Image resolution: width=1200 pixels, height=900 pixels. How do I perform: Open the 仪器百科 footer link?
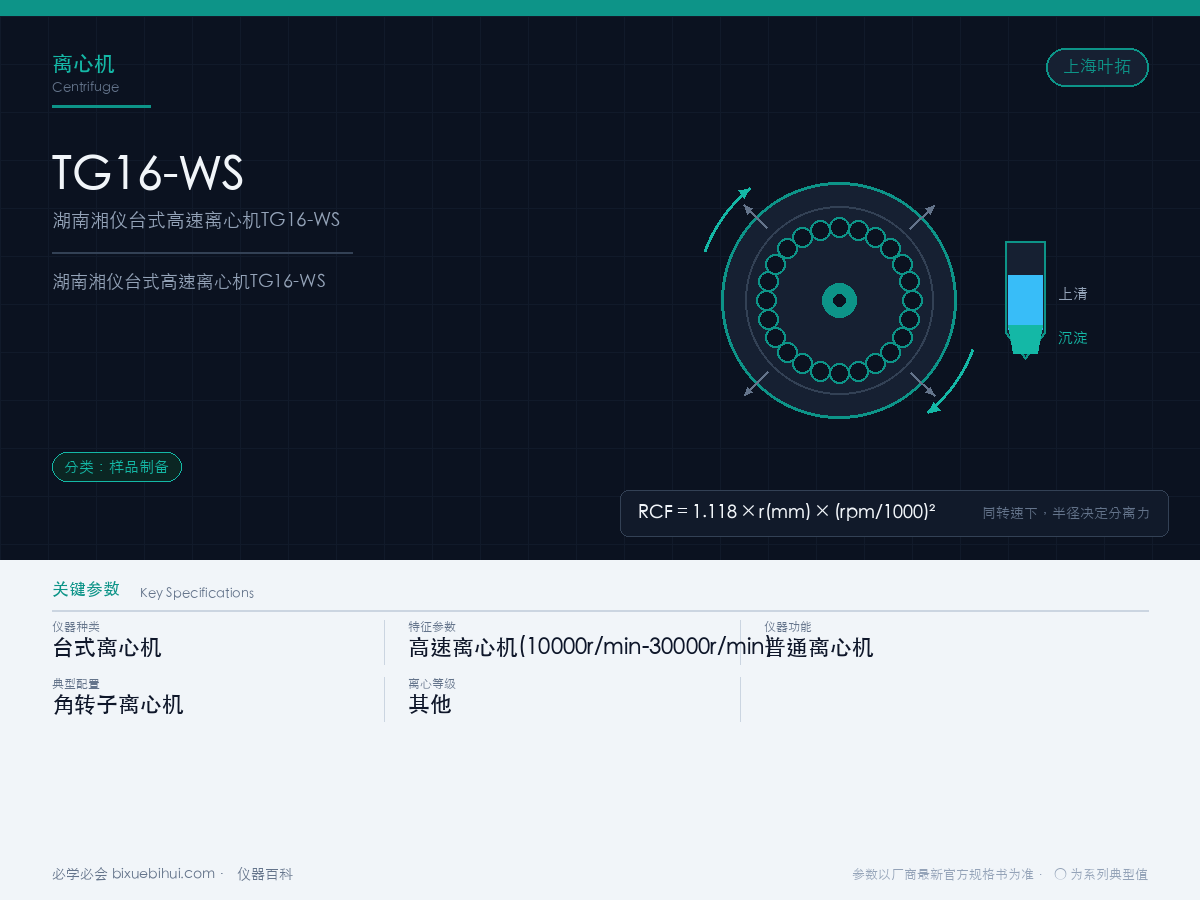tap(265, 874)
